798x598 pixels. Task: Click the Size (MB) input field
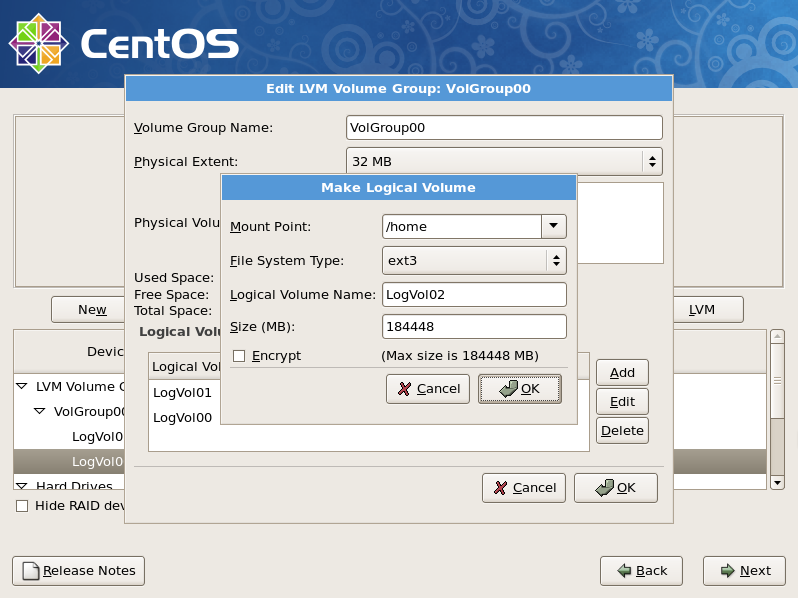[x=474, y=326]
